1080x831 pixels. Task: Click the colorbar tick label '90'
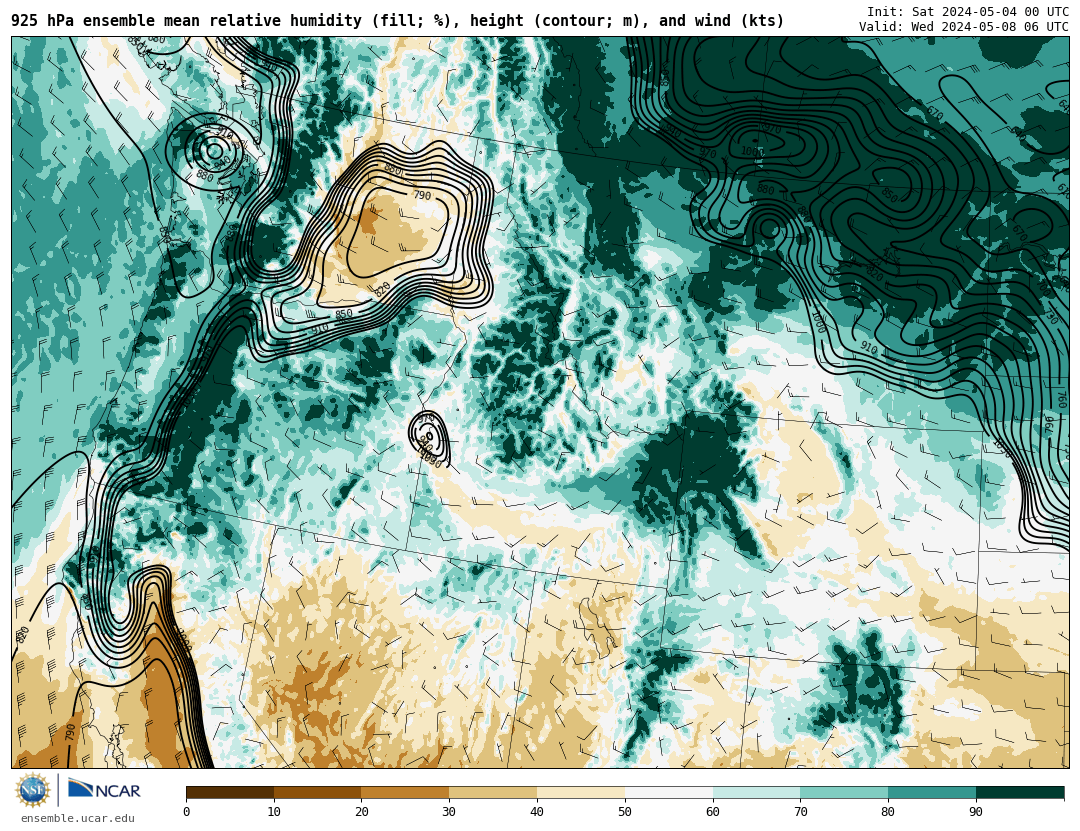tap(976, 812)
